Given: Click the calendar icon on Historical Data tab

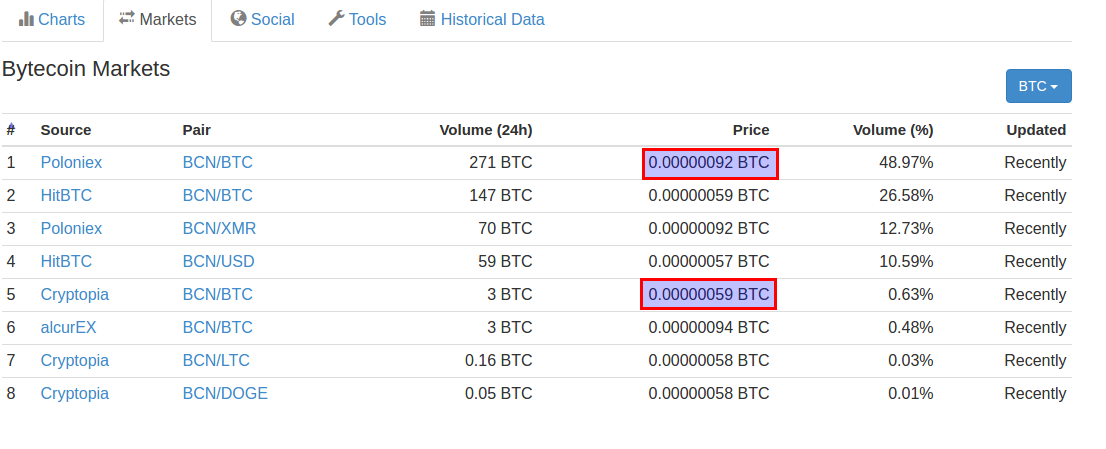Looking at the screenshot, I should point(428,19).
